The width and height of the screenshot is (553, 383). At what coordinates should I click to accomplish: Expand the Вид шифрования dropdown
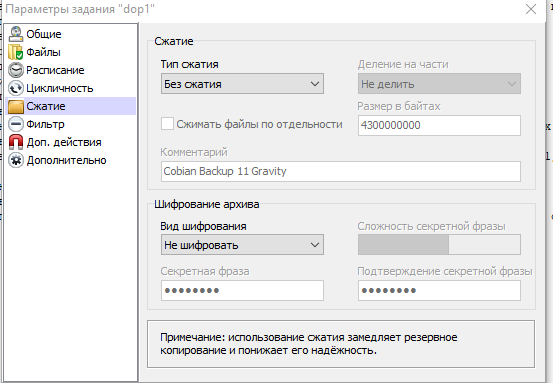[242, 245]
